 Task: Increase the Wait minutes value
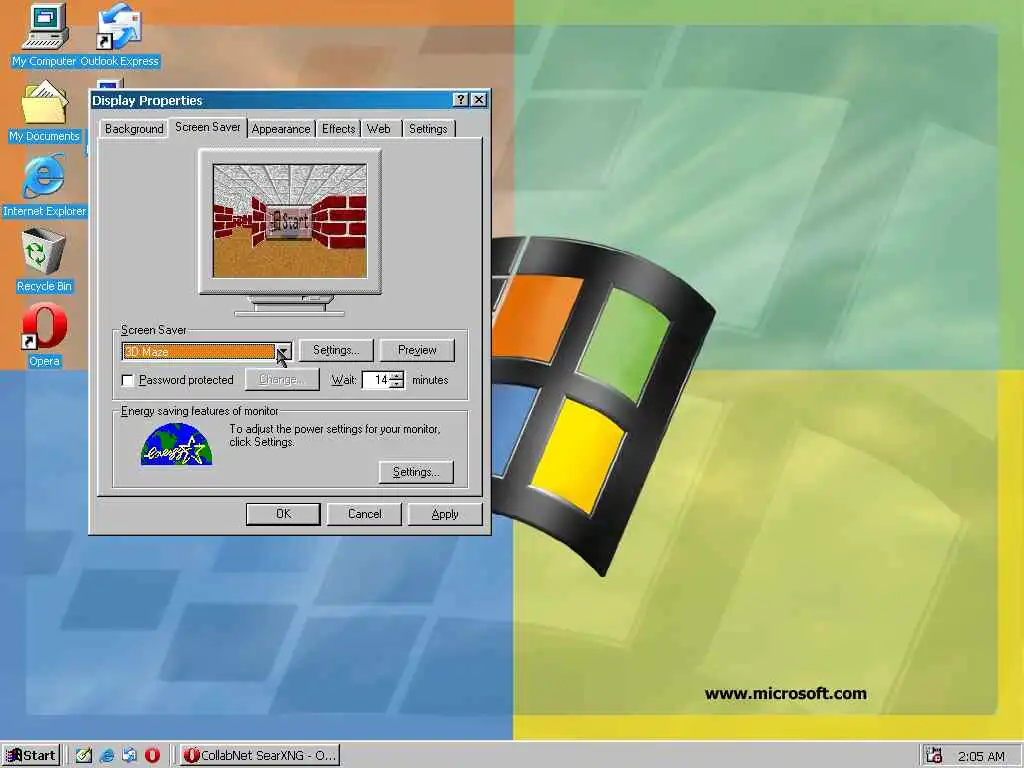pos(397,376)
